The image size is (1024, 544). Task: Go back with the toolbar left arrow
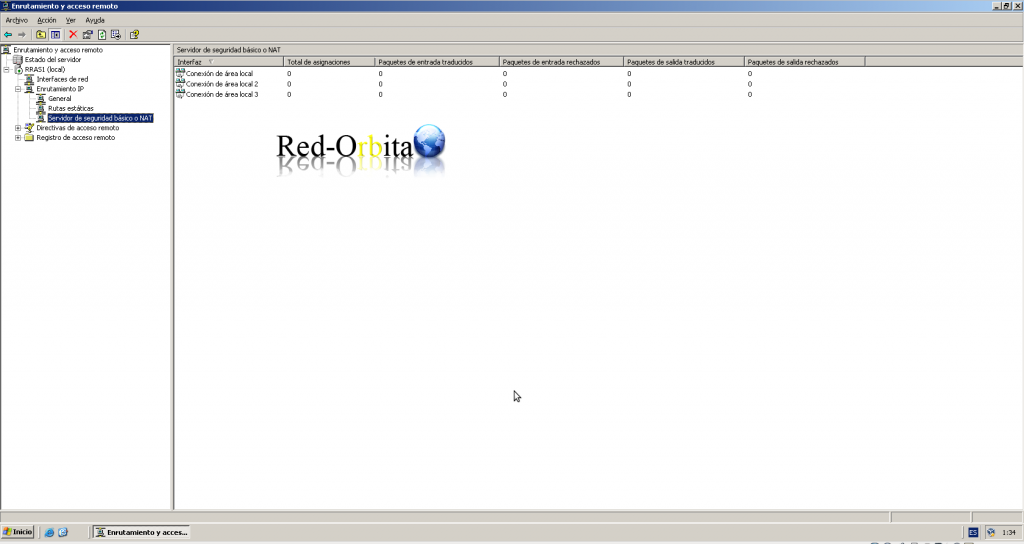8,35
